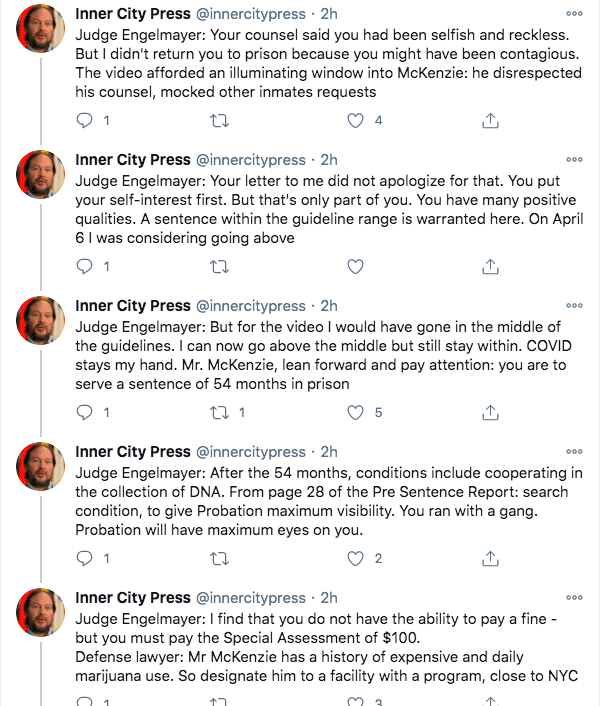600x706 pixels.
Task: Like the 'maximum eyes on you' tweet
Action: (x=355, y=558)
